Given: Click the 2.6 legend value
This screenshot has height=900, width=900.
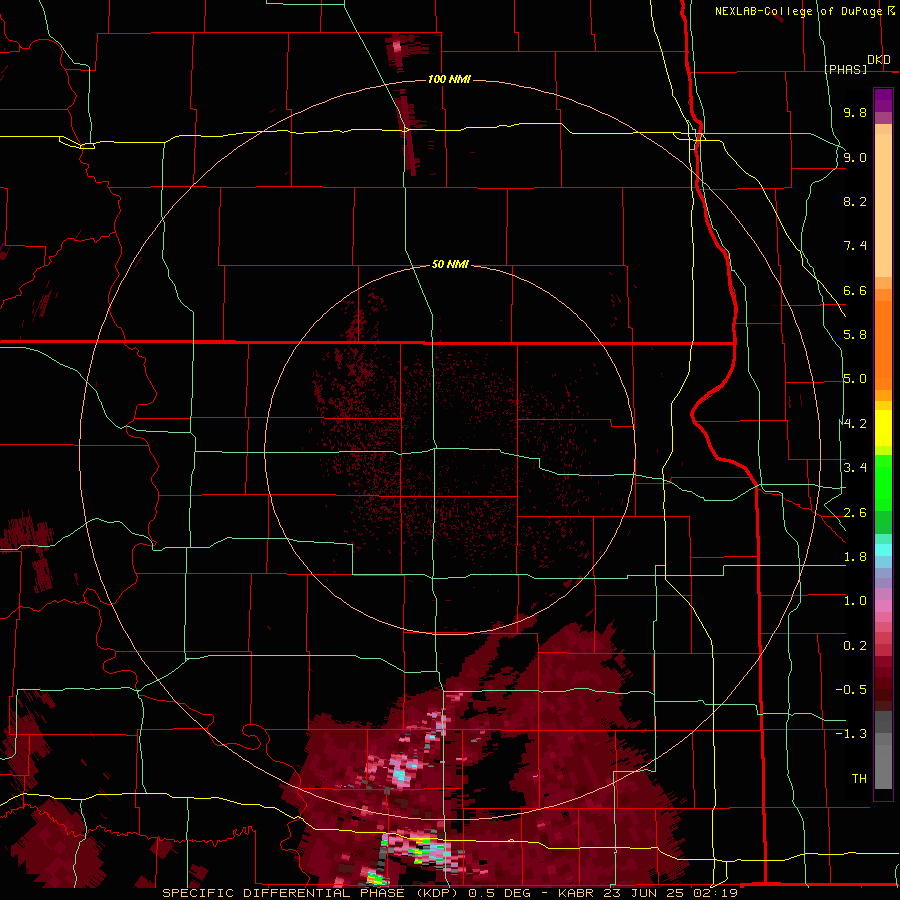Looking at the screenshot, I should coord(855,513).
